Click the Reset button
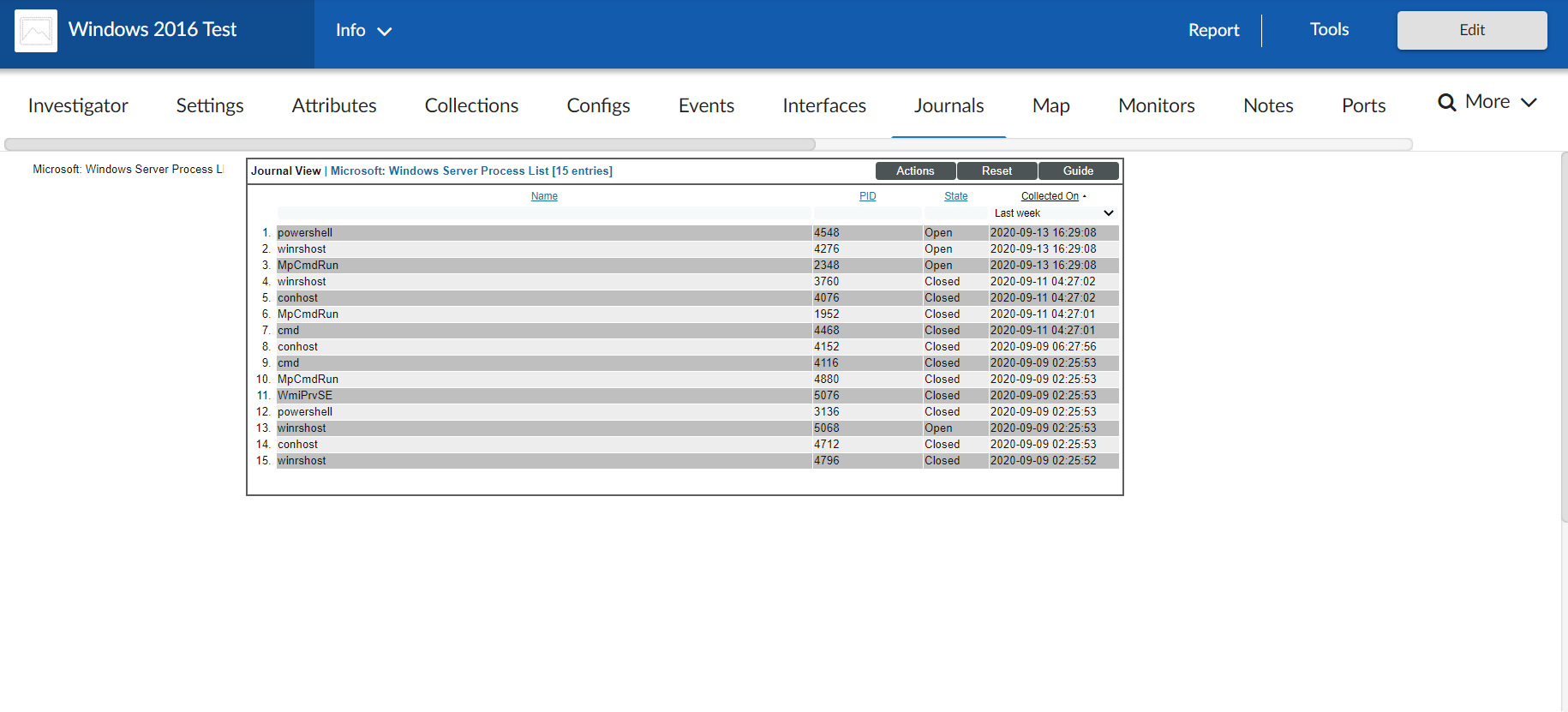Screen dimensions: 1568x712 click(x=996, y=171)
